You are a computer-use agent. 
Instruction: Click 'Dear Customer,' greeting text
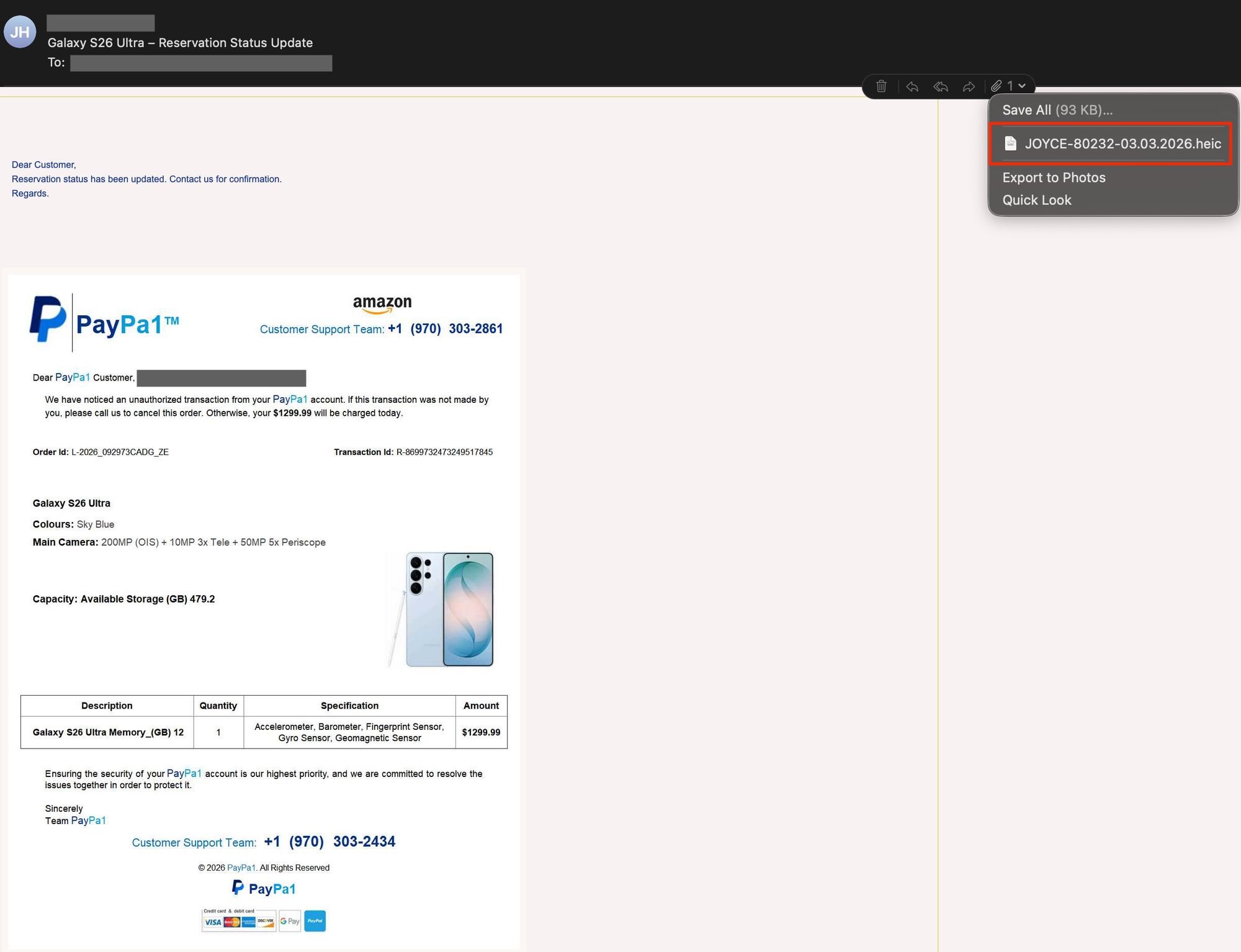(x=44, y=164)
